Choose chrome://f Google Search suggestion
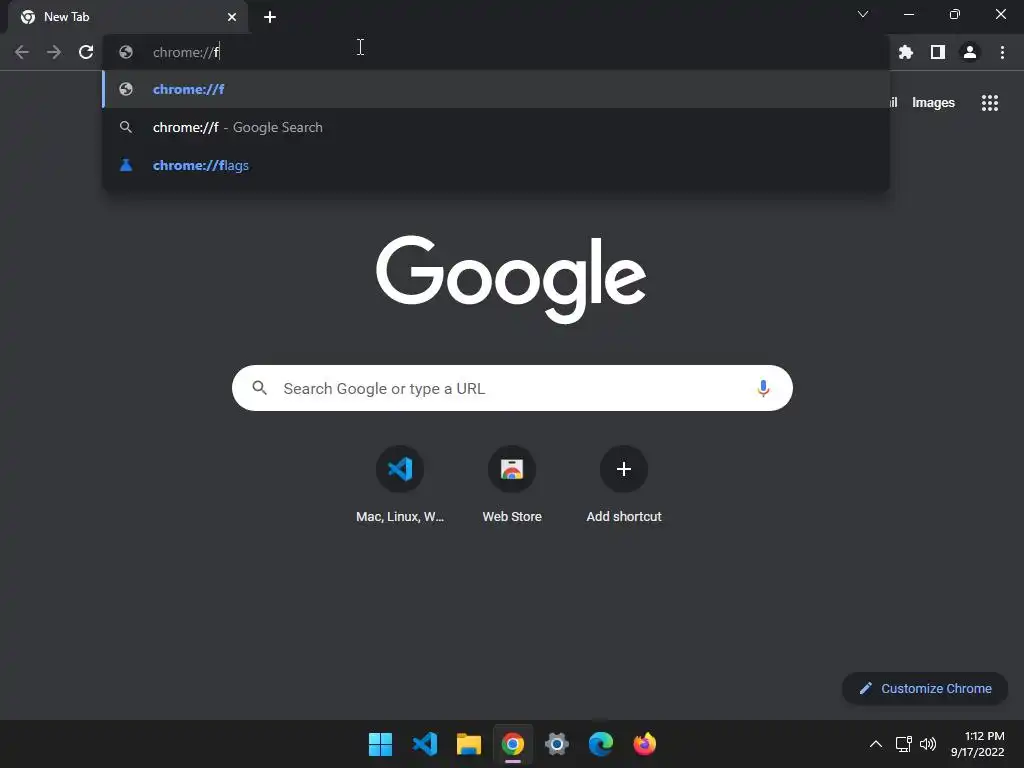 click(x=496, y=127)
